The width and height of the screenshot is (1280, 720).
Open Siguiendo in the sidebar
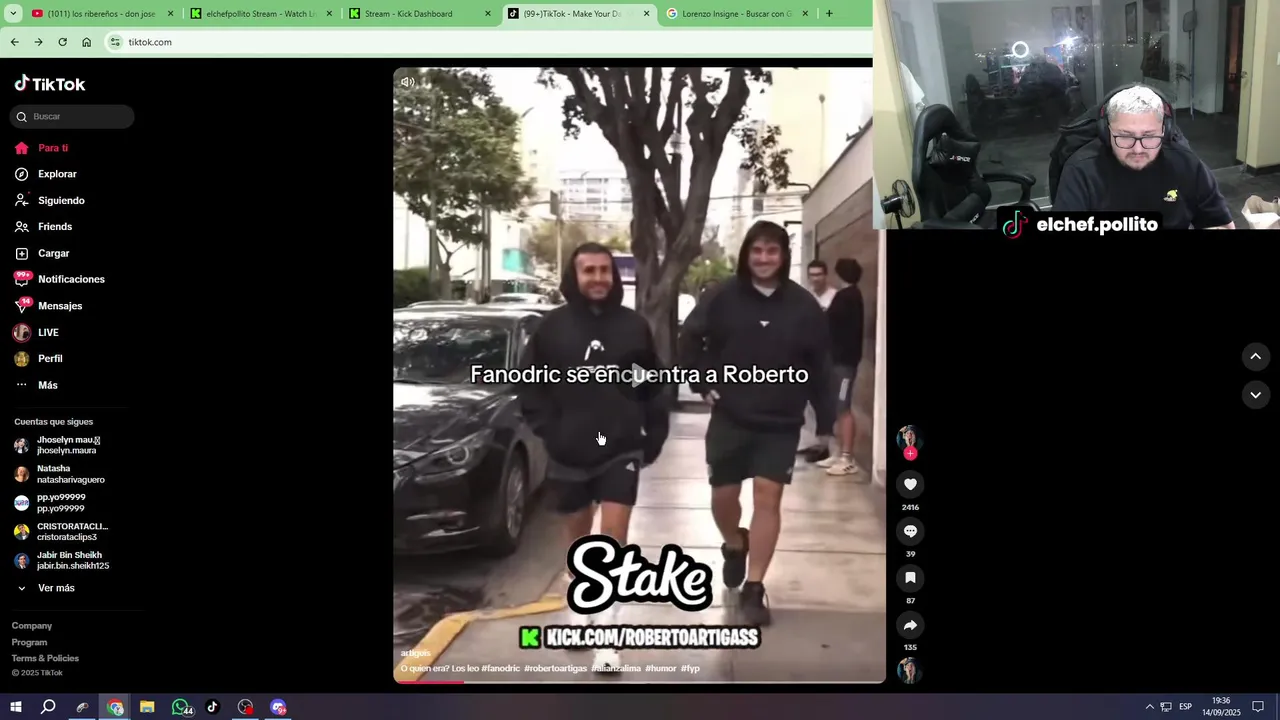click(x=50, y=201)
